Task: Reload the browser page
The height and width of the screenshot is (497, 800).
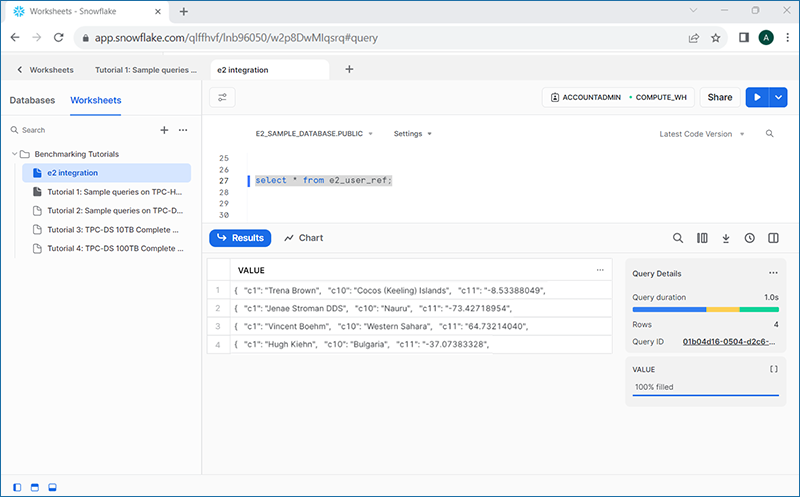Action: click(59, 38)
